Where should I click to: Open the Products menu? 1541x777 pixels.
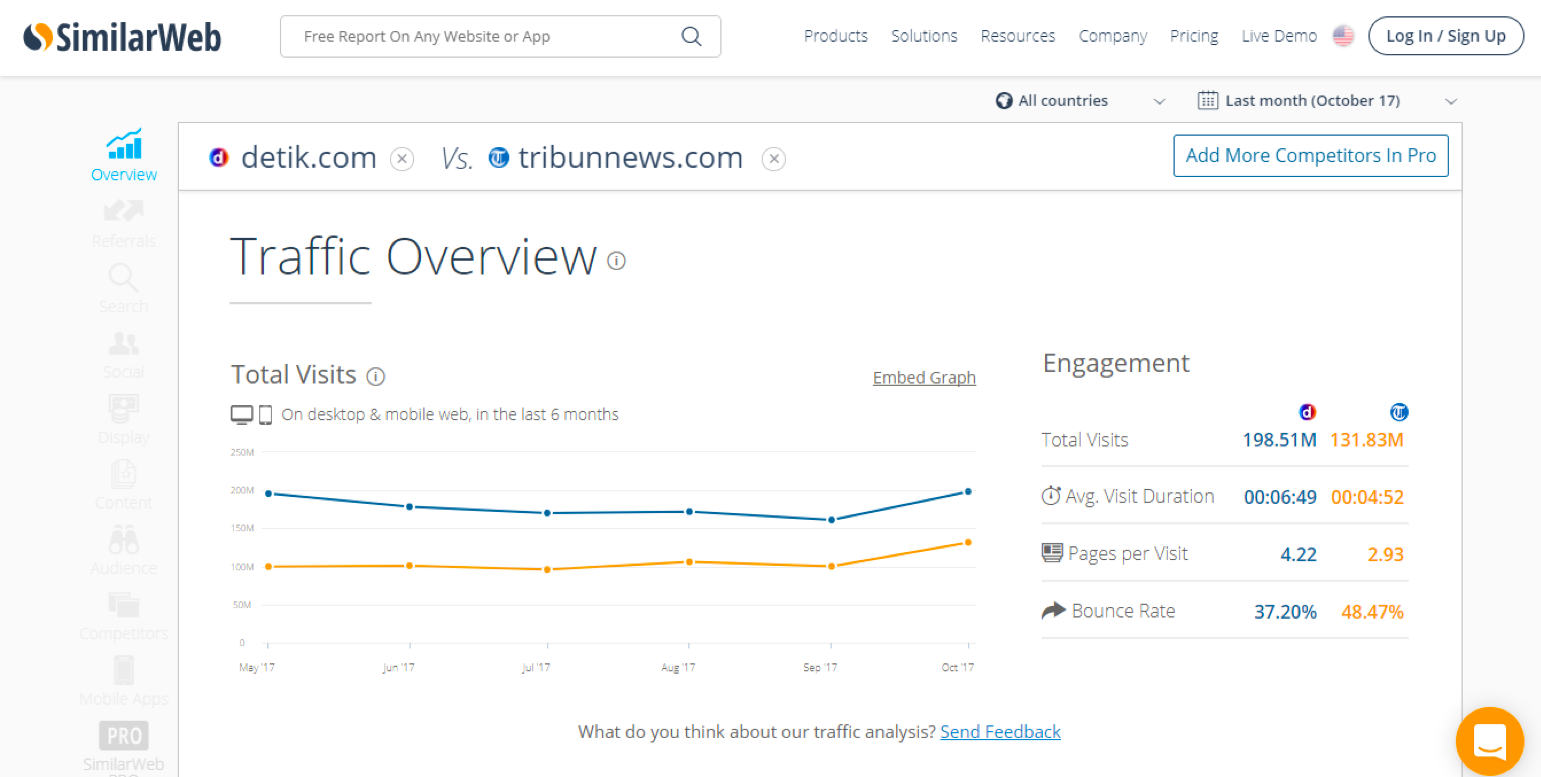pyautogui.click(x=836, y=36)
